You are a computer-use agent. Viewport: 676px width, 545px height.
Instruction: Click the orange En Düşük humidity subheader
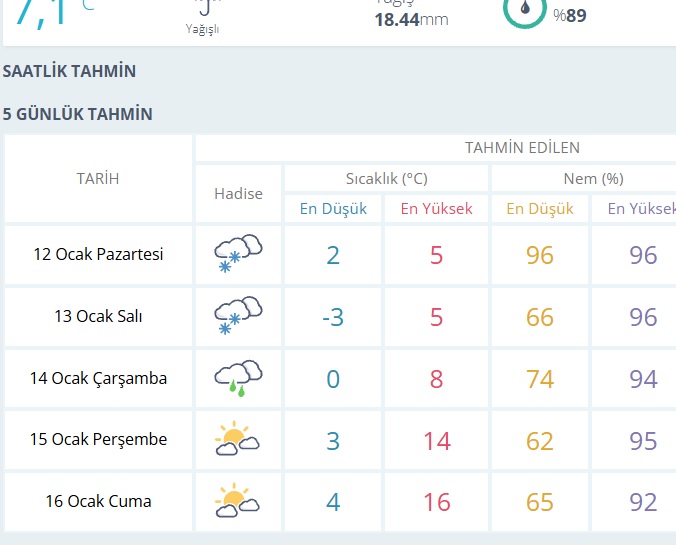540,209
